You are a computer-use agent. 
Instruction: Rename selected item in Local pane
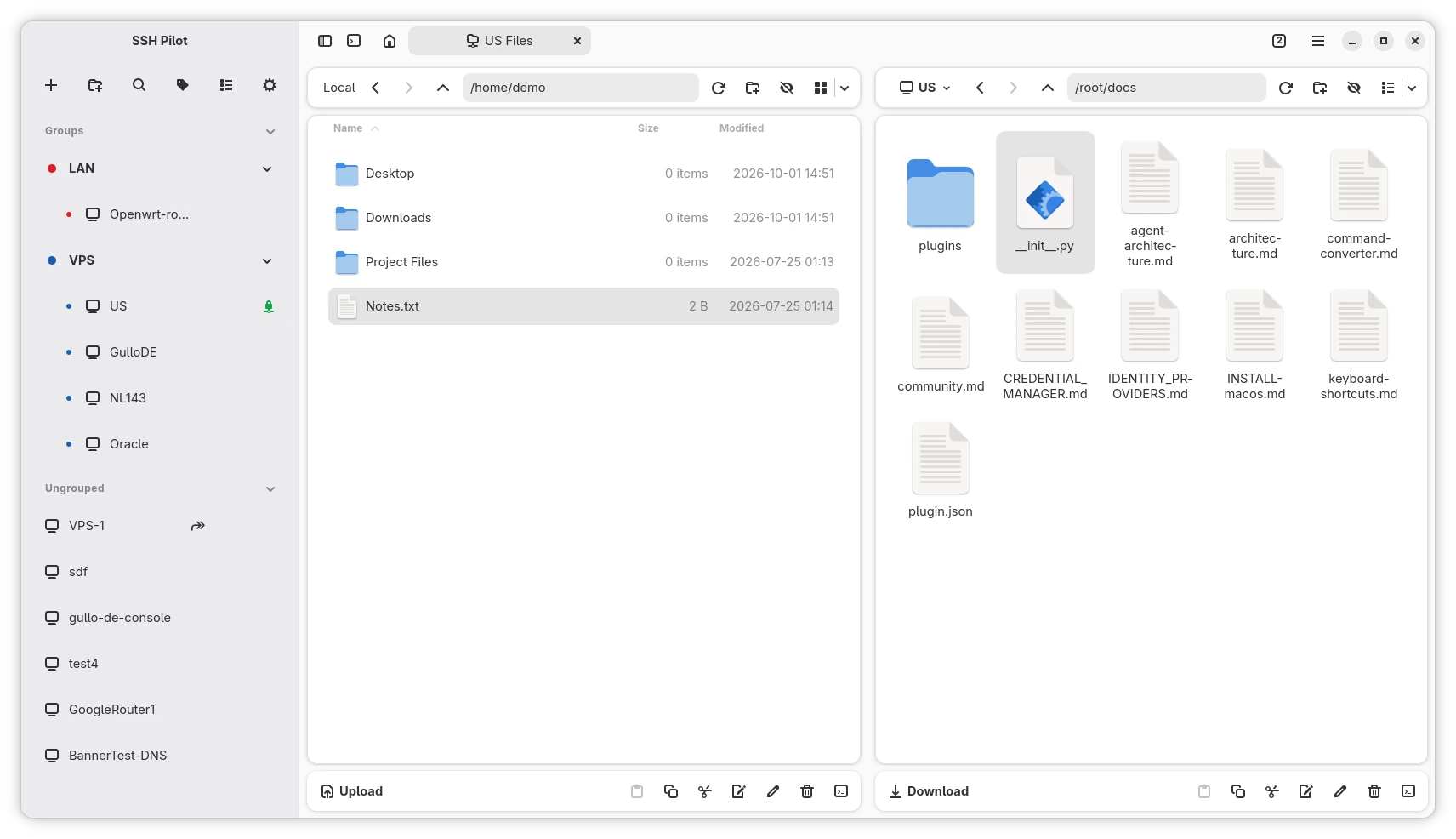click(773, 791)
